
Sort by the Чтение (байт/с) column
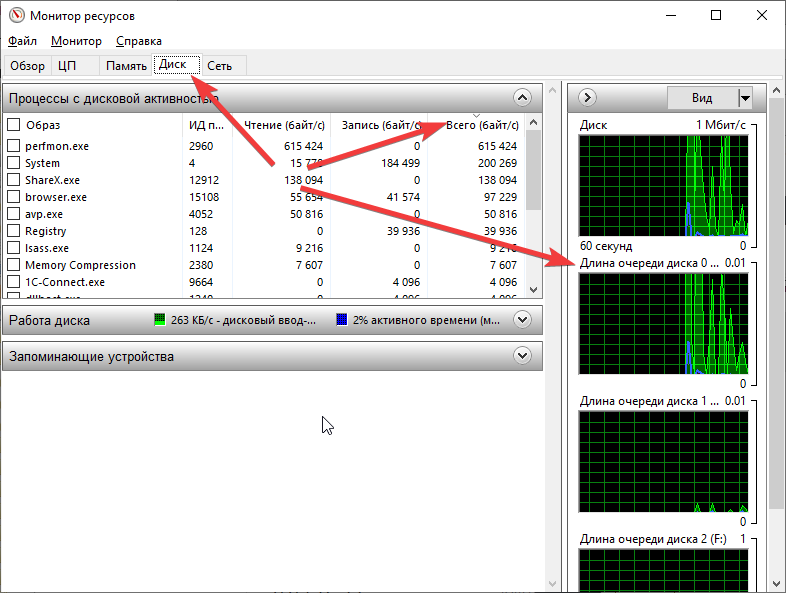[x=282, y=125]
